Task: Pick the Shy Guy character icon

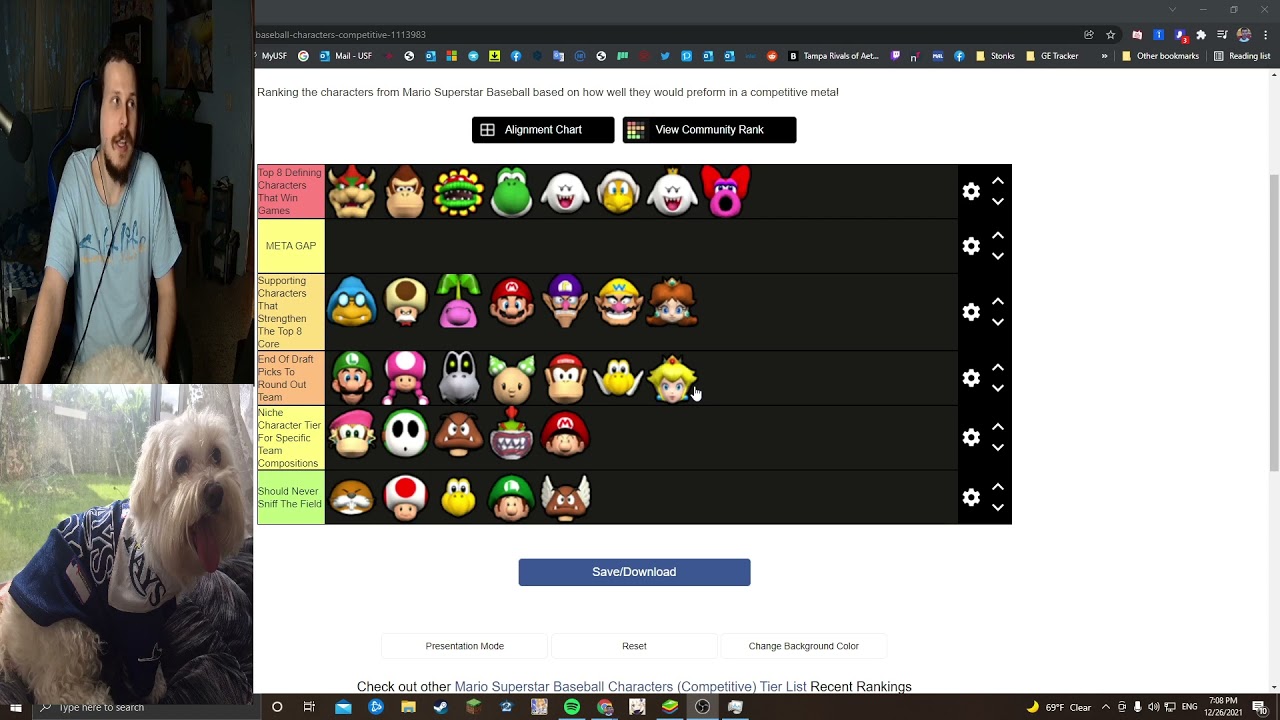Action: pyautogui.click(x=405, y=435)
